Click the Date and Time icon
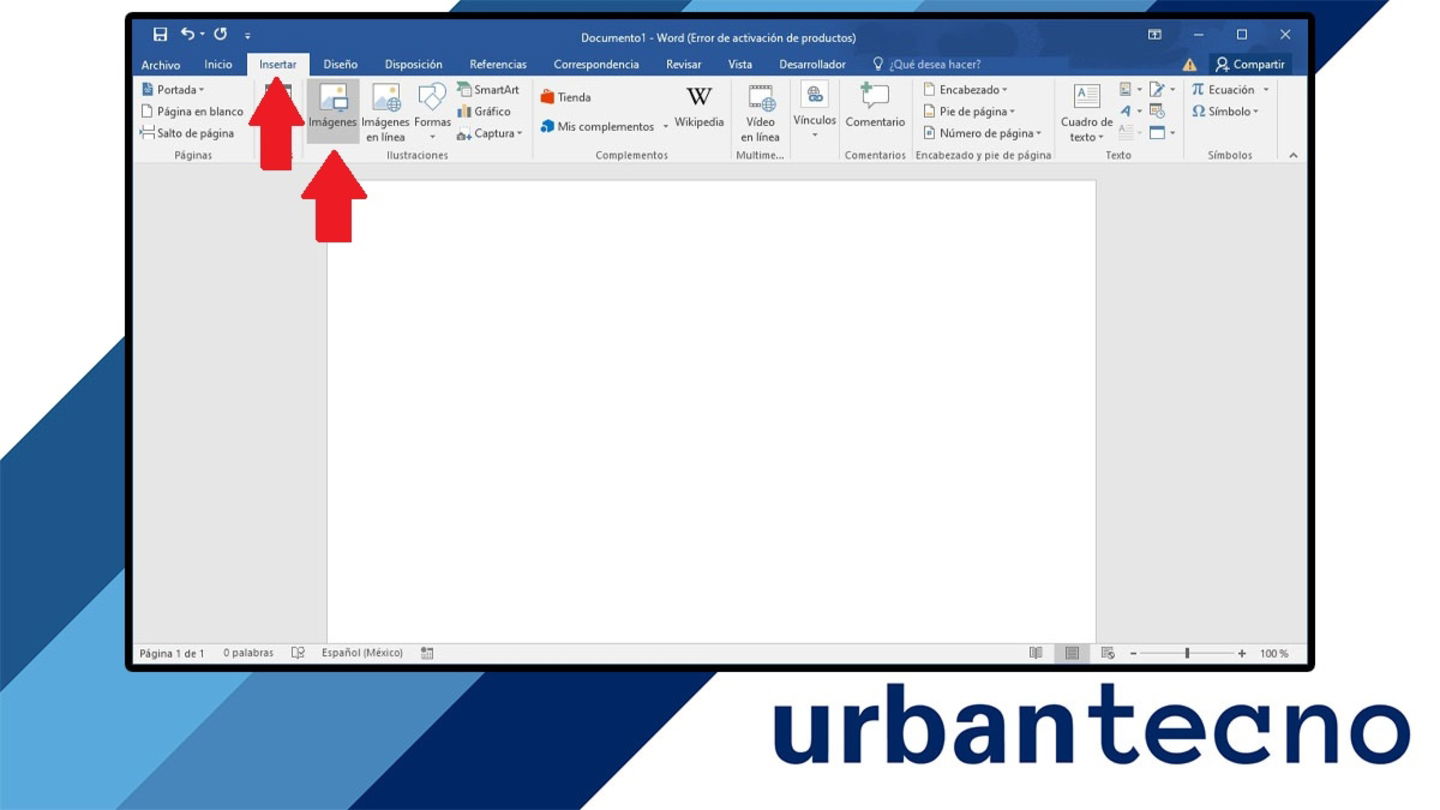This screenshot has height=810, width=1440. (1157, 111)
